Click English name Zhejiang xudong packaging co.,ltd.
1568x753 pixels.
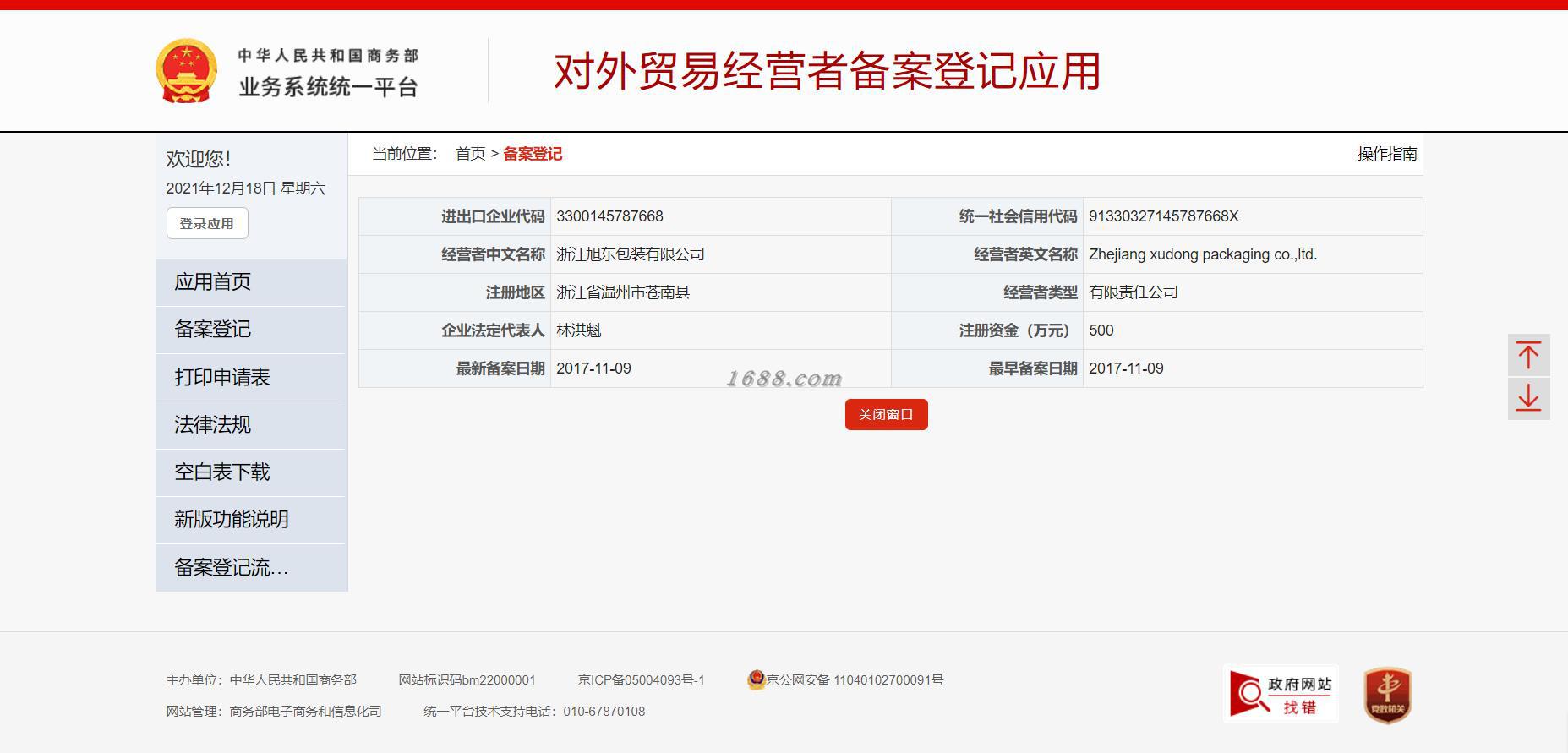coord(1203,254)
